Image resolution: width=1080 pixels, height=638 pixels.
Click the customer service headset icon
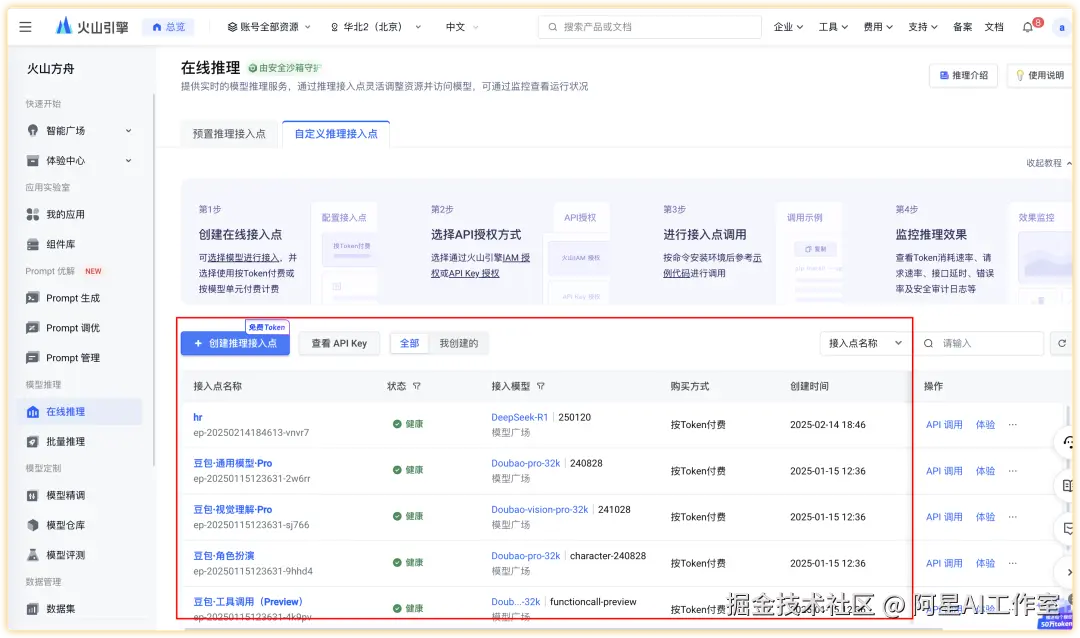tap(1068, 442)
